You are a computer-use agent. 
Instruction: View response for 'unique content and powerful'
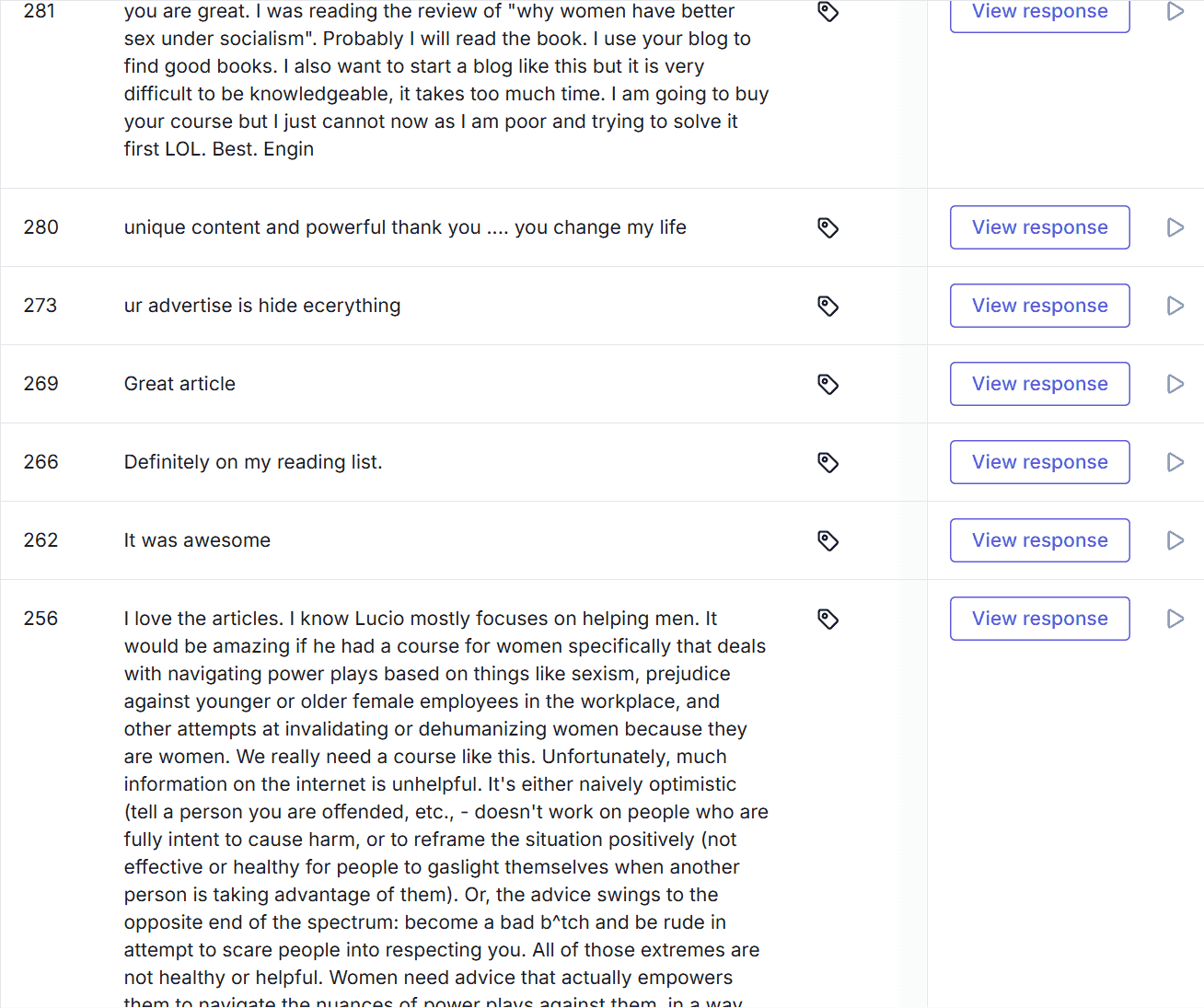[1040, 227]
